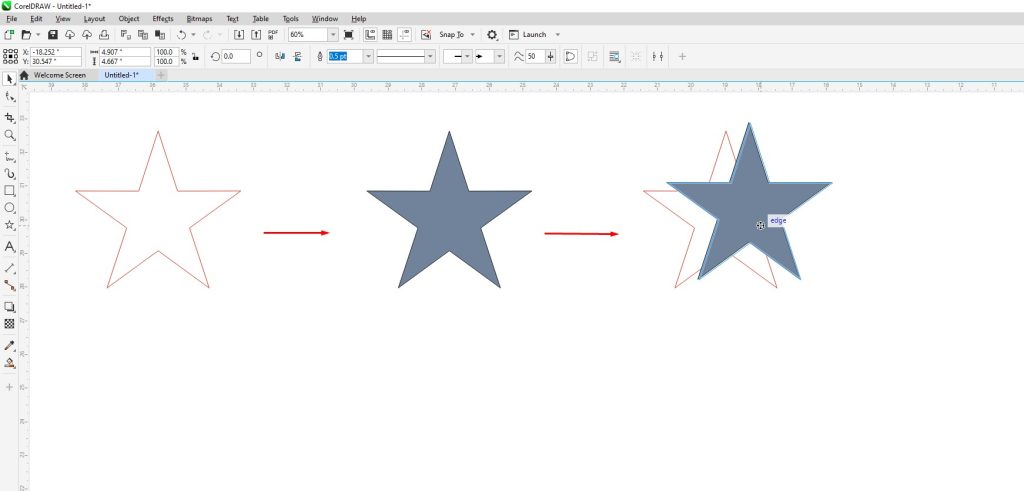1024x491 pixels.
Task: Click the object width field 4.907
Action: [125, 52]
